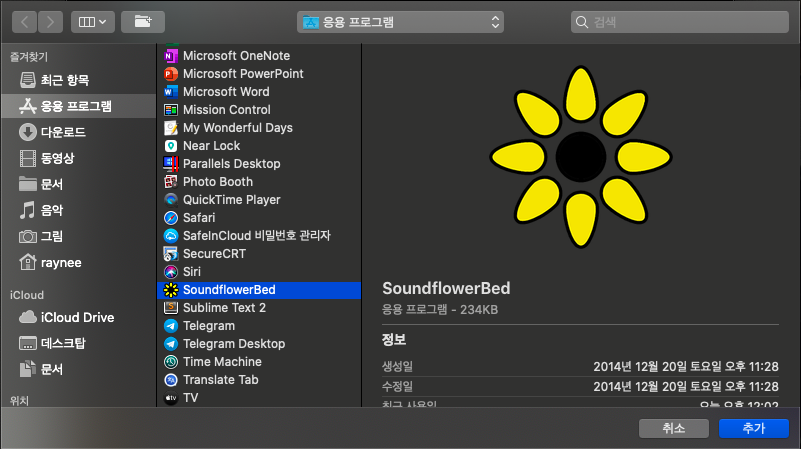This screenshot has width=801, height=449.
Task: Open 동영상 in the sidebar
Action: click(x=79, y=158)
